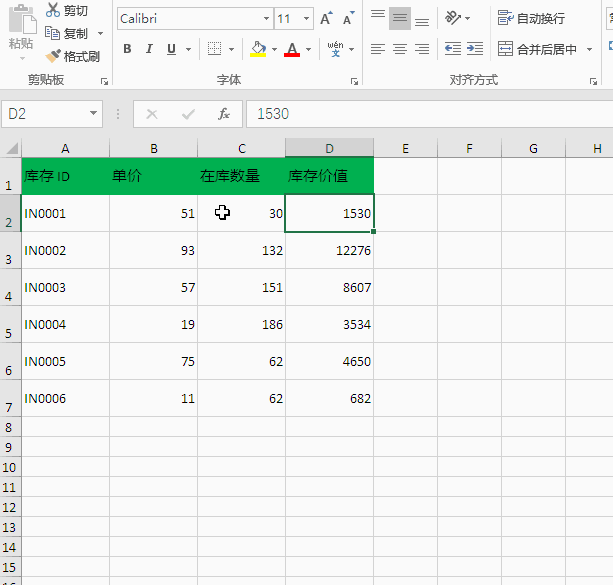Click the Select All corner triangle
The height and width of the screenshot is (585, 613).
pyautogui.click(x=11, y=149)
